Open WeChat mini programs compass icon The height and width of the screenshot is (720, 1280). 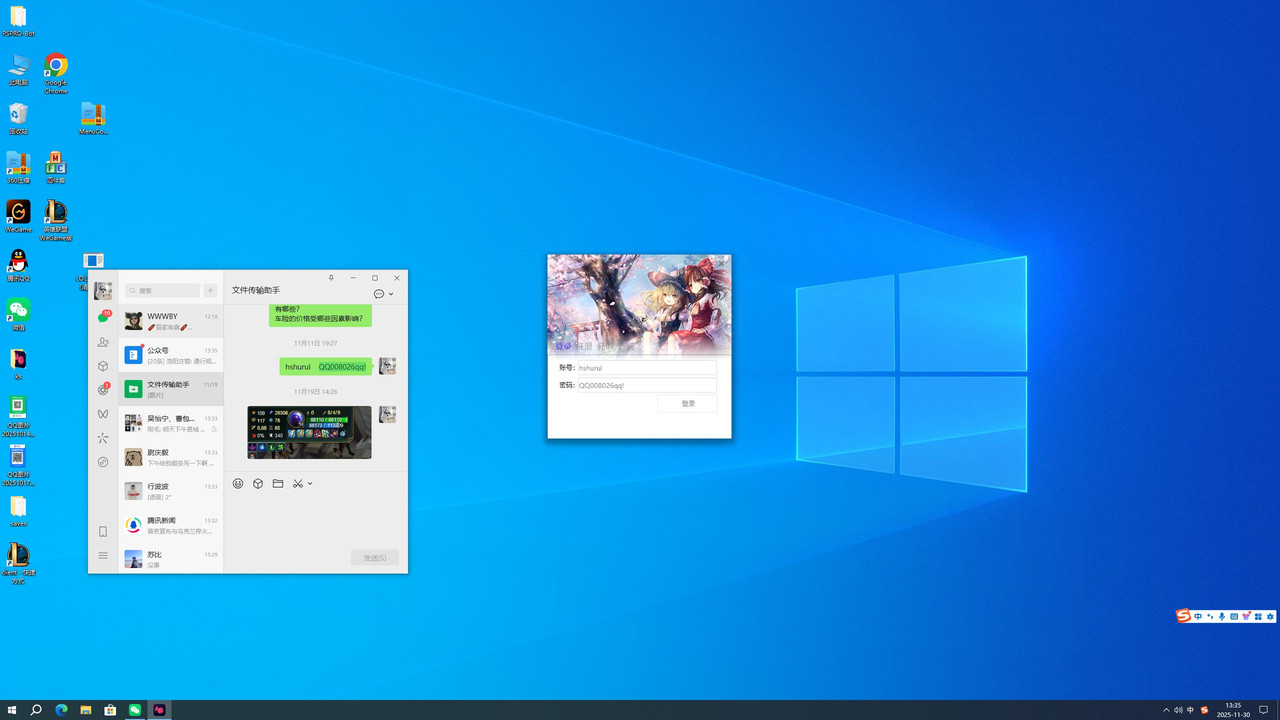click(103, 462)
